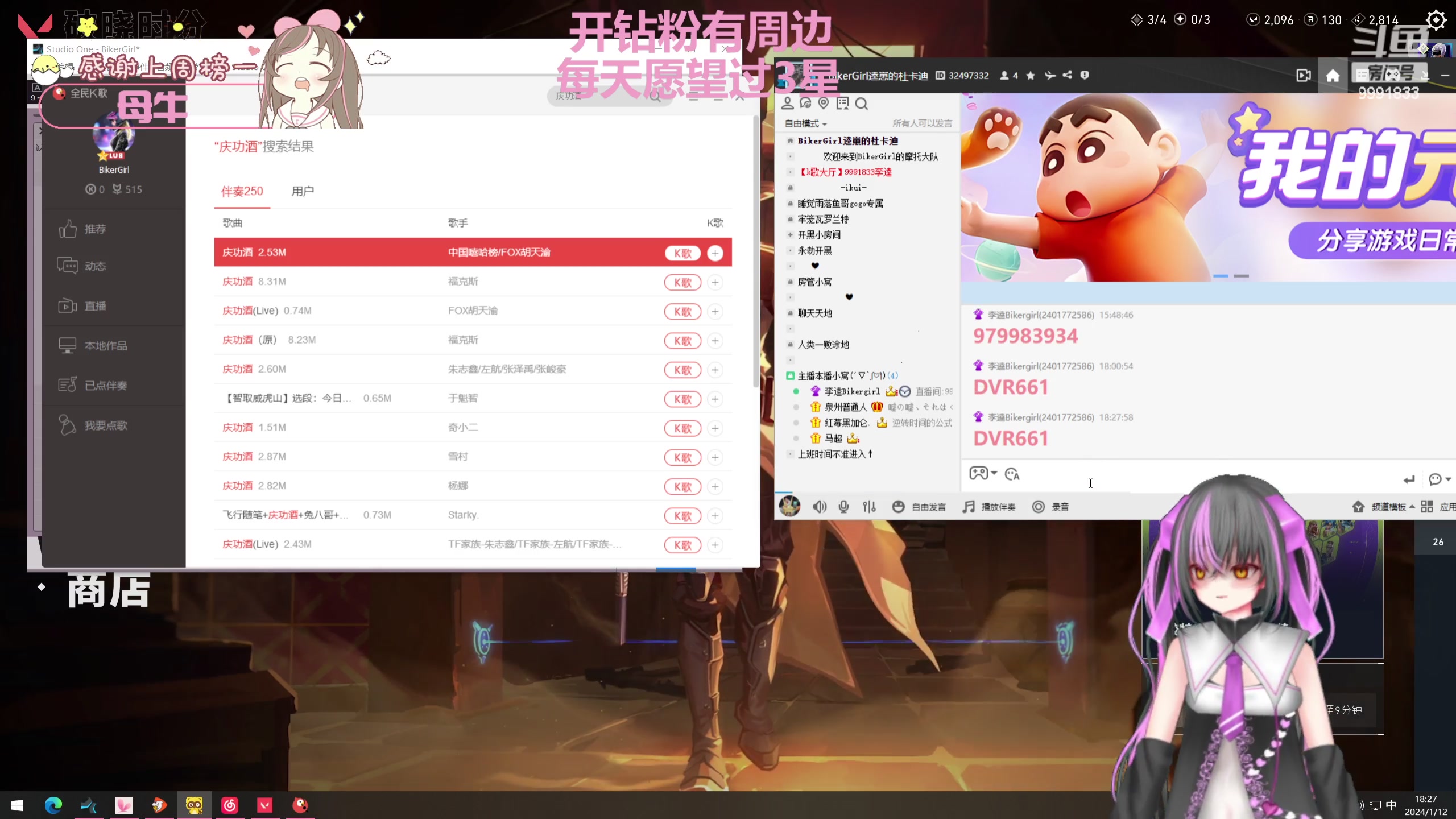Click K歌 button for 雪村 song
Image resolution: width=1456 pixels, height=819 pixels.
click(x=682, y=458)
